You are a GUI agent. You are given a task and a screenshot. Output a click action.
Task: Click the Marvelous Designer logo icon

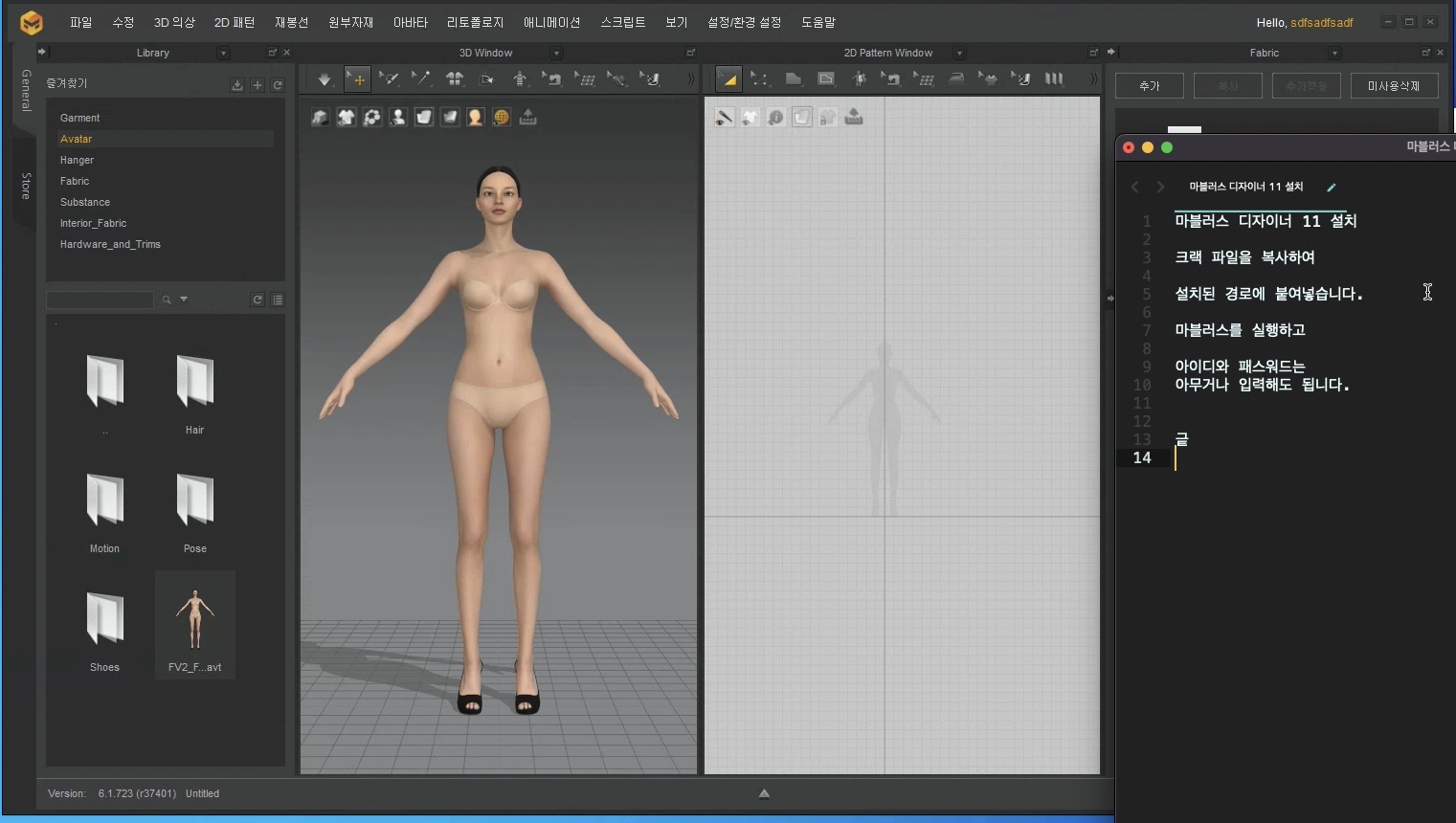pos(32,22)
